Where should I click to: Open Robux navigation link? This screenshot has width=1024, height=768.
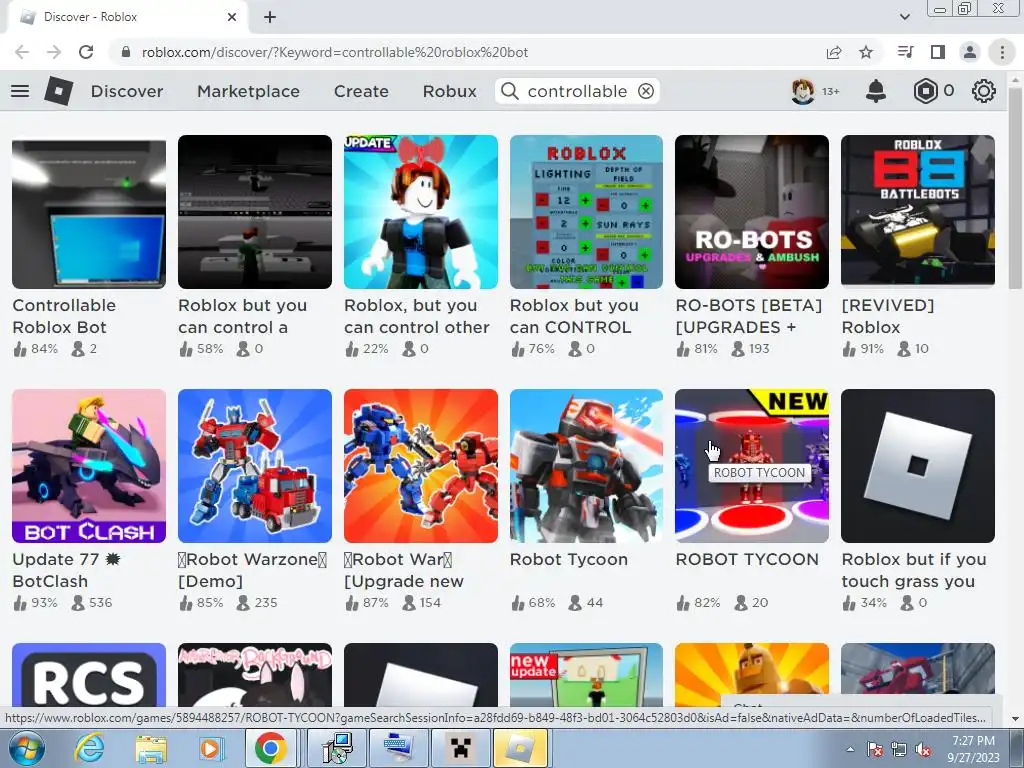pos(449,91)
